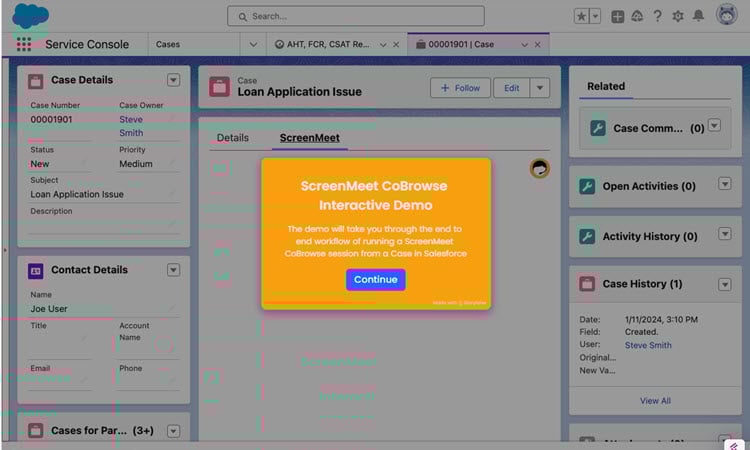Select the ScreenMeet tab

point(309,138)
